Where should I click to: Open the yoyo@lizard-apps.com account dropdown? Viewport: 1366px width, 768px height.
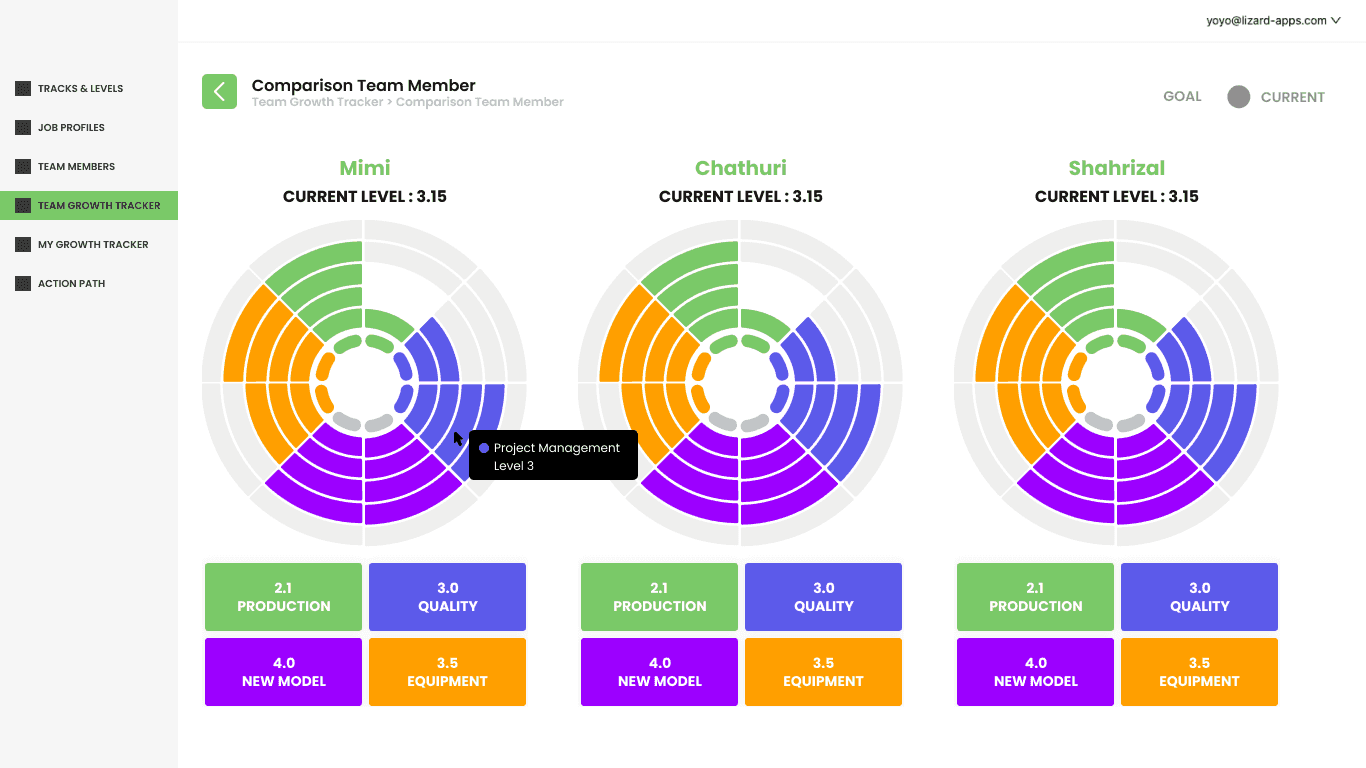click(x=1273, y=20)
